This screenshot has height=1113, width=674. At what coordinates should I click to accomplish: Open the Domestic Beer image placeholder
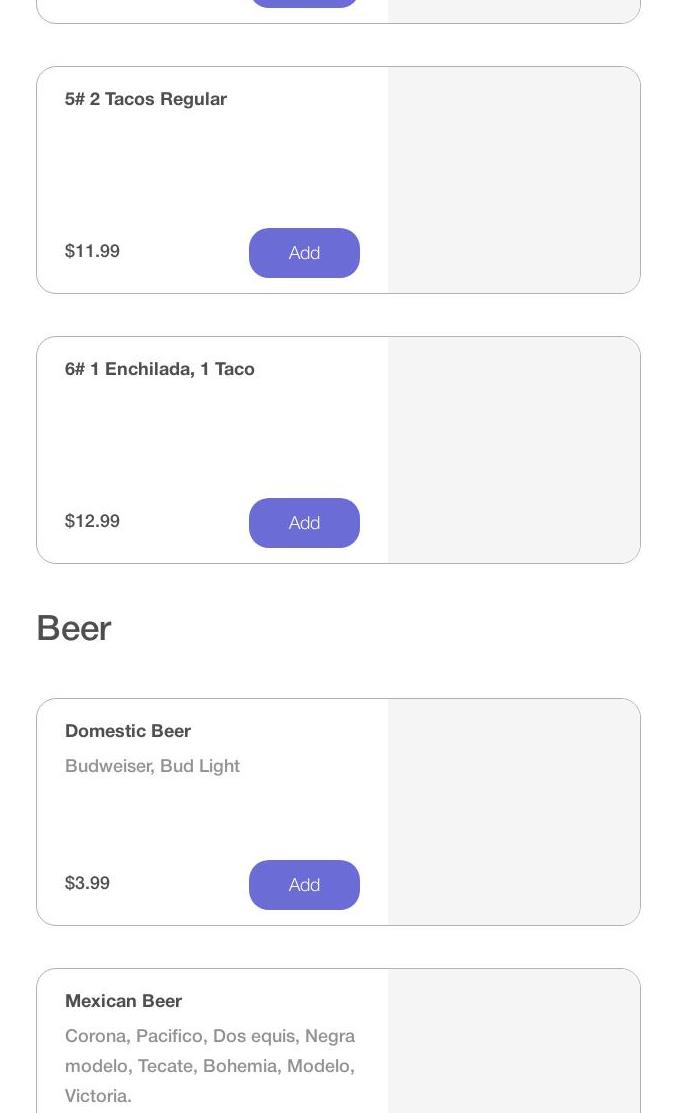click(x=514, y=812)
